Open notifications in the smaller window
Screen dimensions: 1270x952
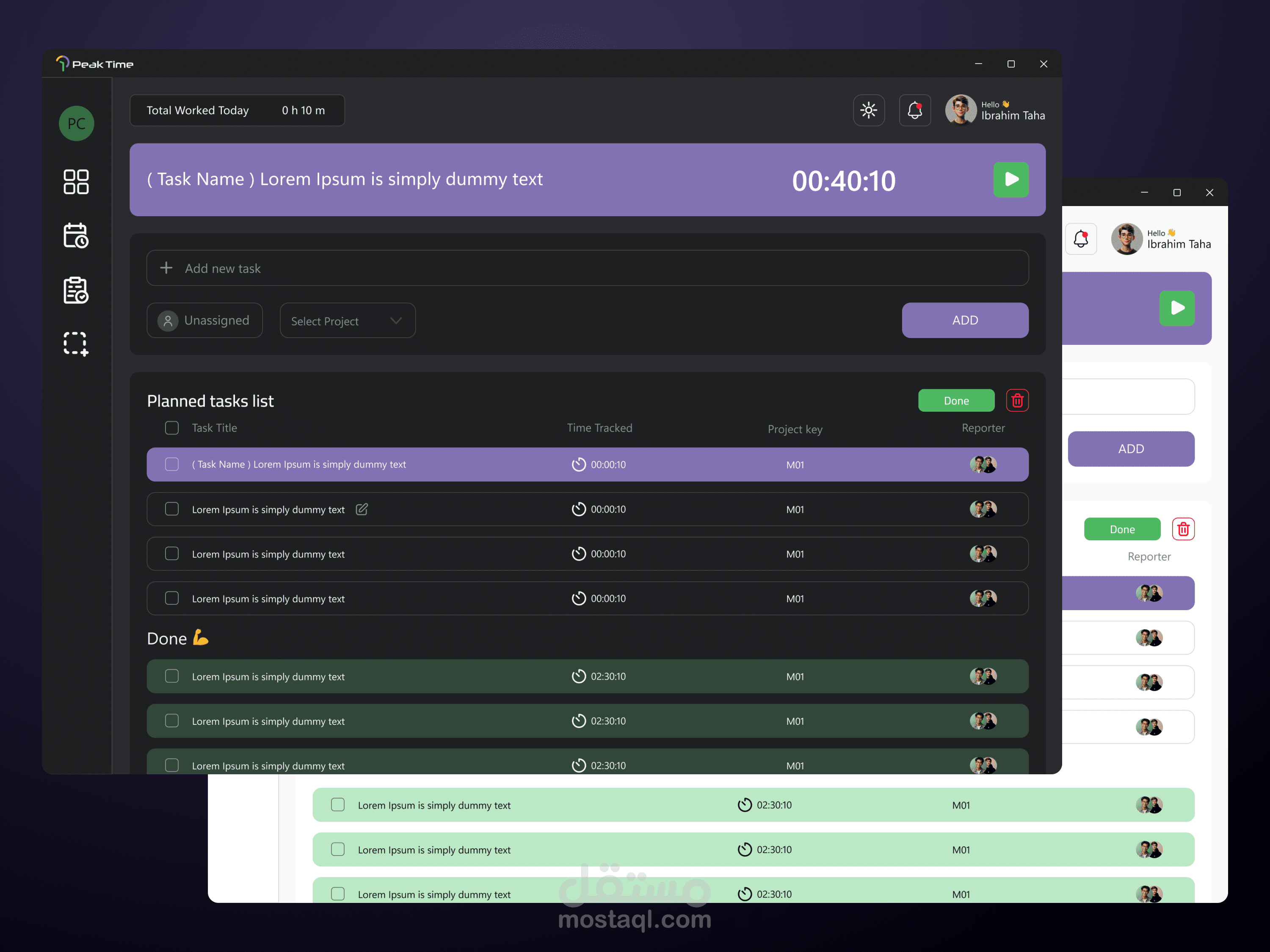(x=1082, y=239)
